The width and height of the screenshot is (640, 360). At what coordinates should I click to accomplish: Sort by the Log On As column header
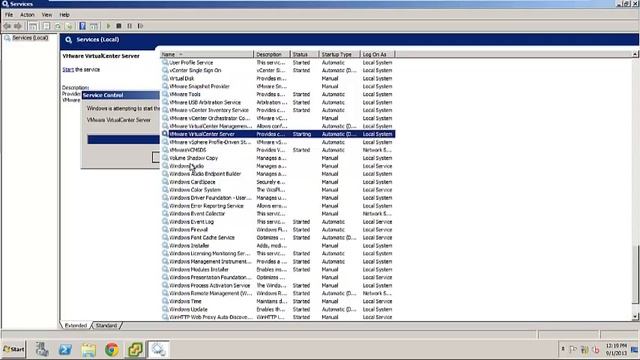[x=378, y=54]
